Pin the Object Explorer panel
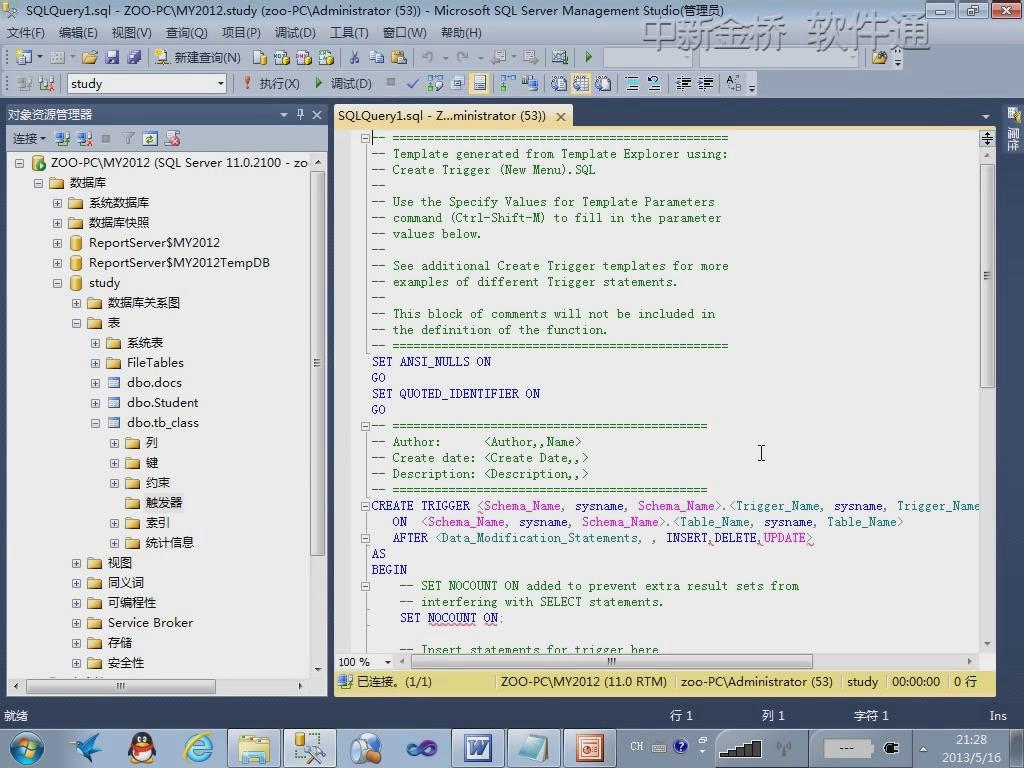The image size is (1024, 768). [x=300, y=114]
